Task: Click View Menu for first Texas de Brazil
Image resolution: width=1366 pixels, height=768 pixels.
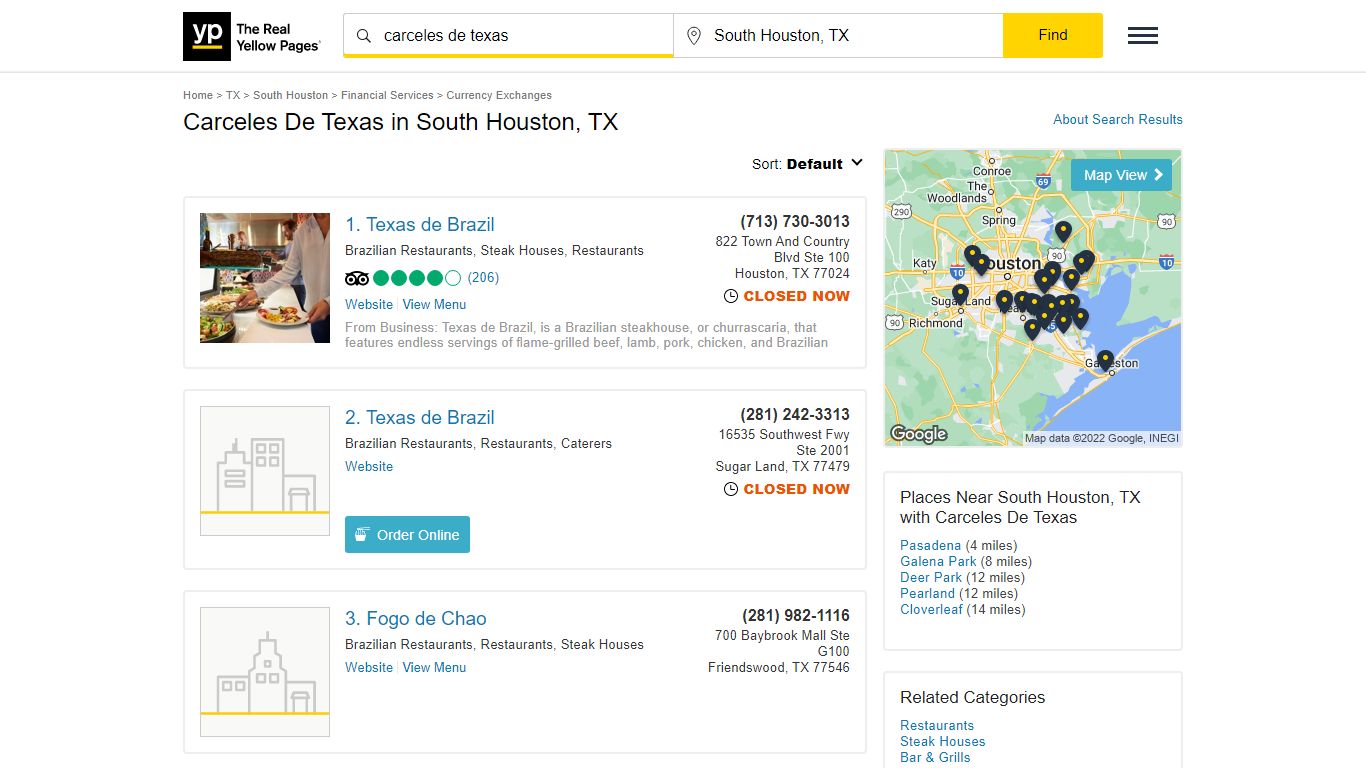Action: point(434,304)
